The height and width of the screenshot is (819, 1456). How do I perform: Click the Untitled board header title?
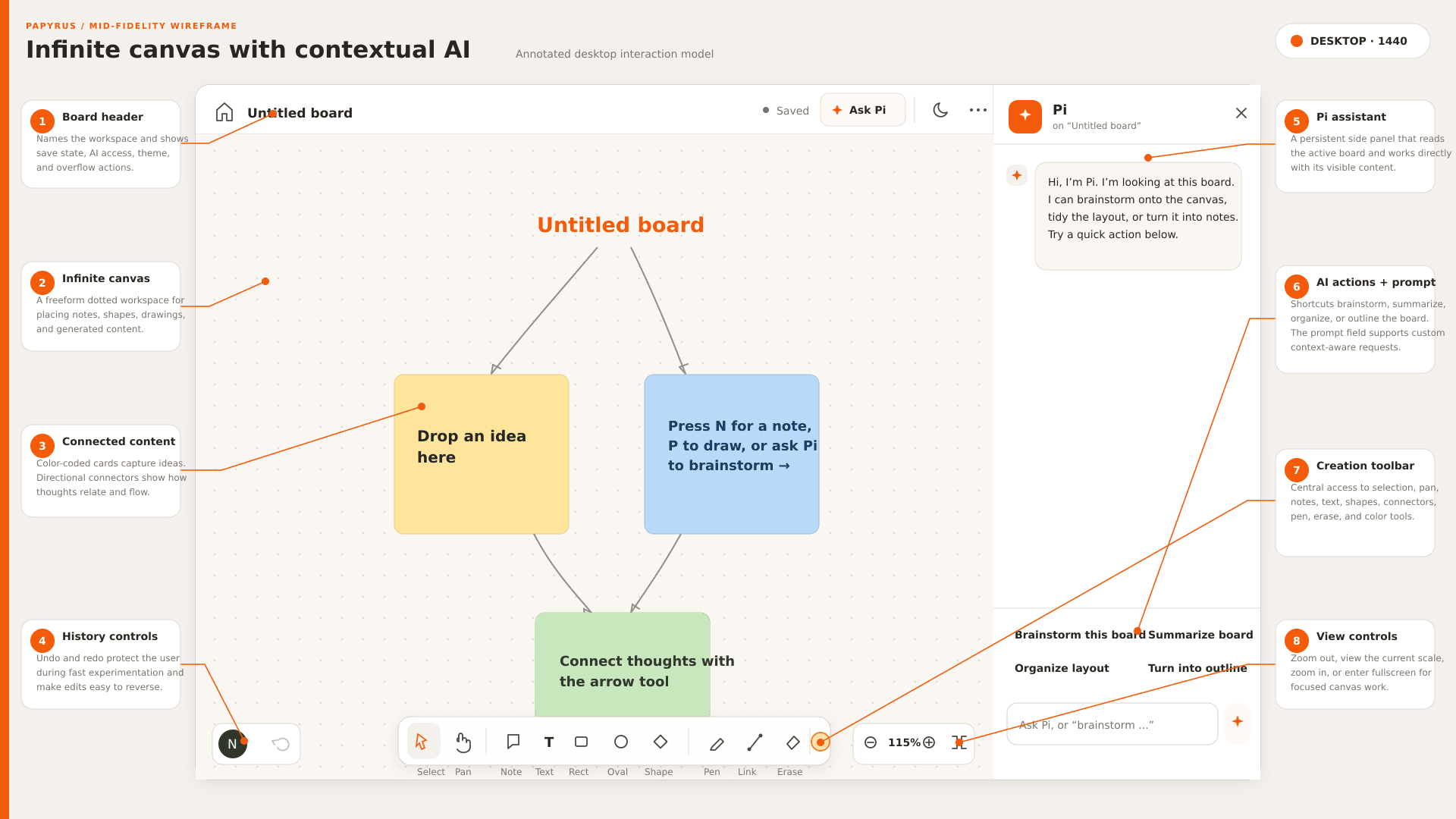[x=300, y=113]
